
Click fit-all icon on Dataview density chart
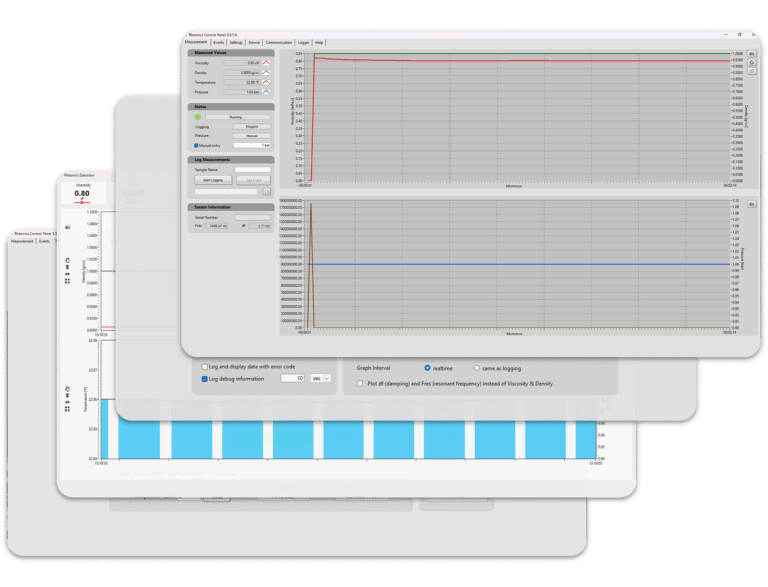[x=68, y=281]
